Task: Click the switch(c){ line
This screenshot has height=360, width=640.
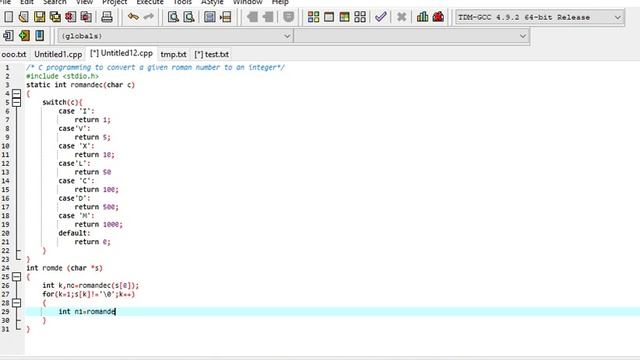Action: pyautogui.click(x=62, y=102)
